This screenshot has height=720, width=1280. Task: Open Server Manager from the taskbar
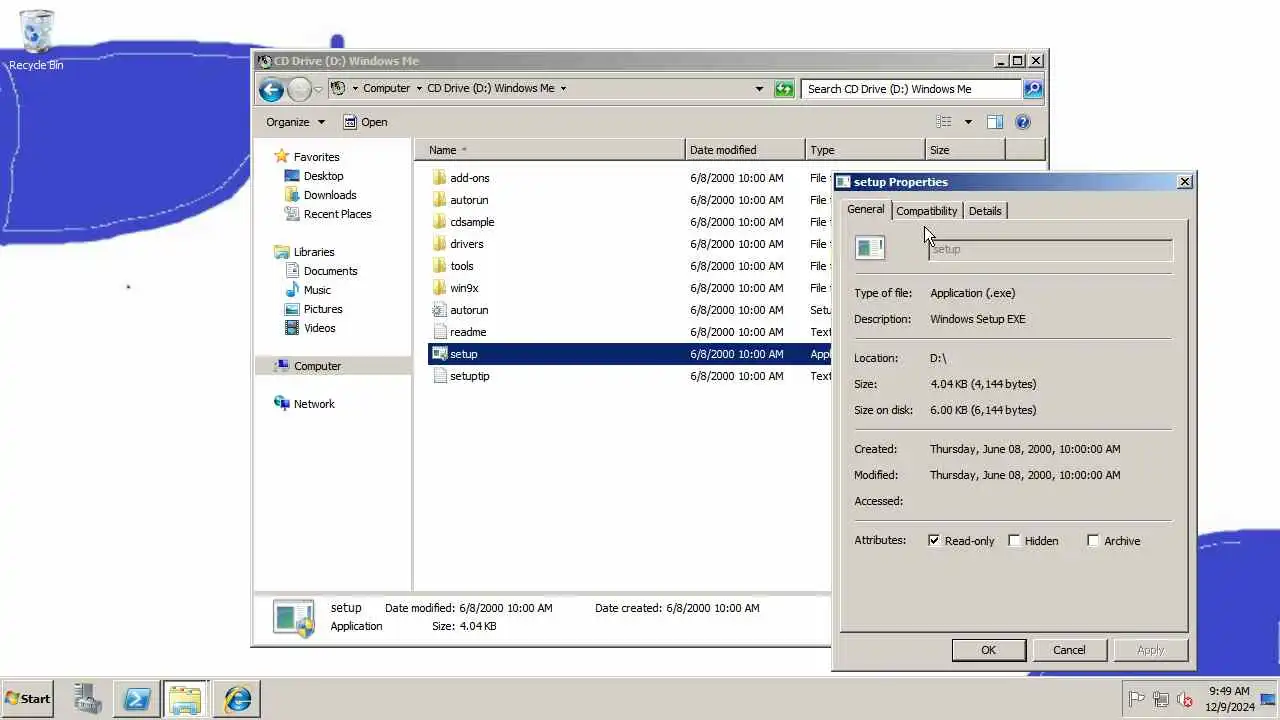(88, 699)
